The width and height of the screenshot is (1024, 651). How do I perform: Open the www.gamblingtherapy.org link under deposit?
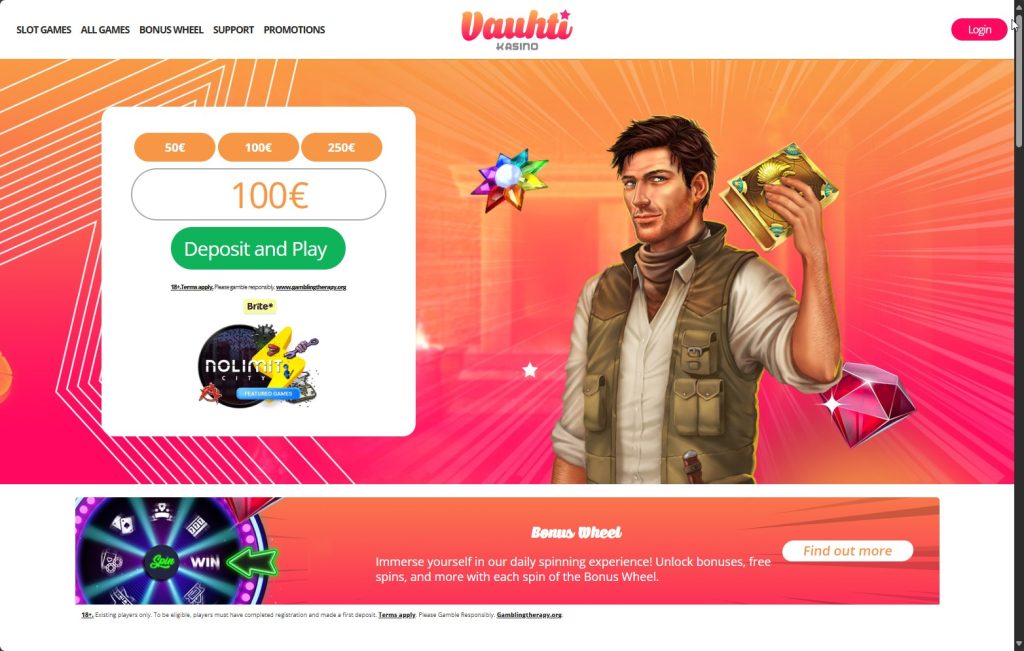tap(311, 287)
